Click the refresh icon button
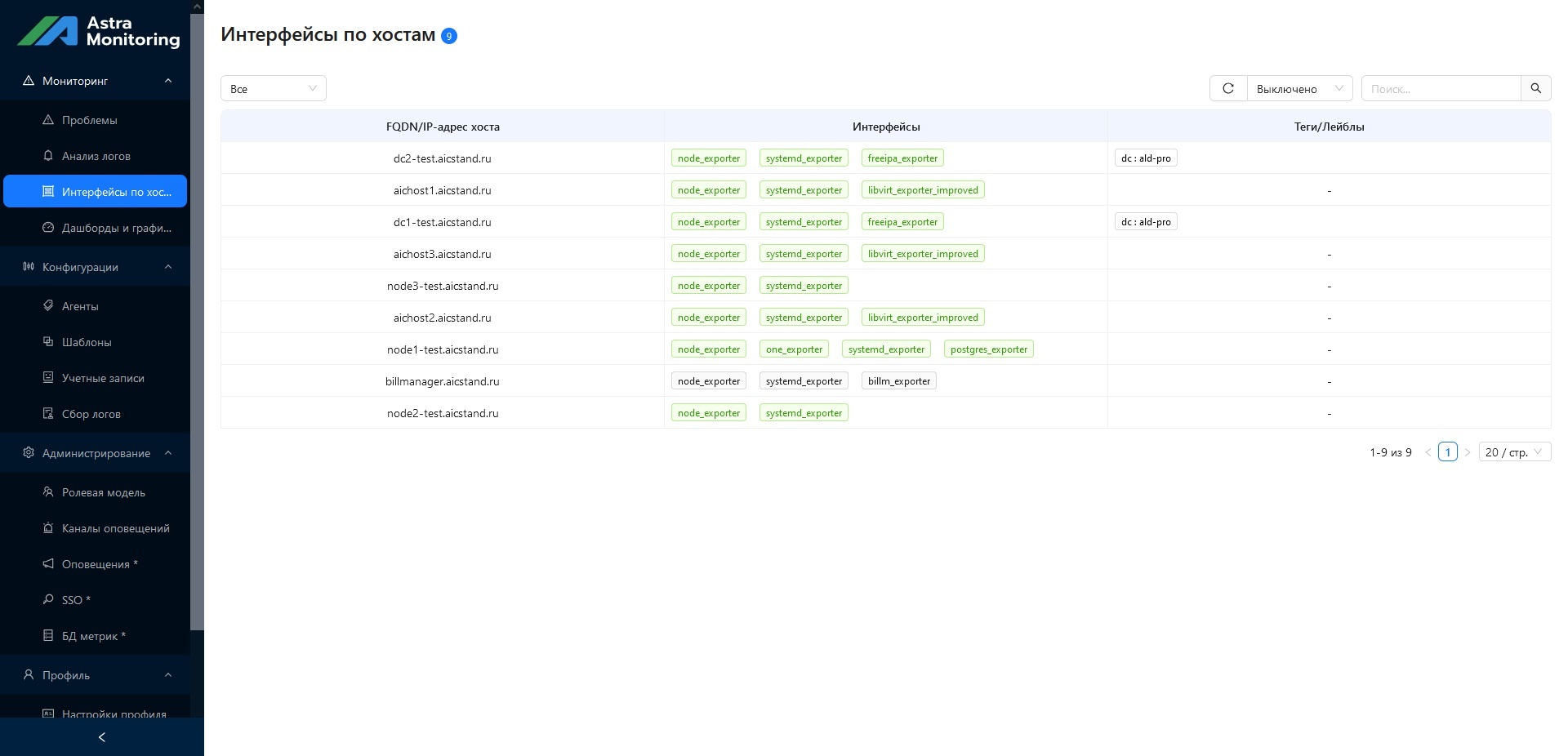This screenshot has width=1568, height=756. [x=1227, y=88]
